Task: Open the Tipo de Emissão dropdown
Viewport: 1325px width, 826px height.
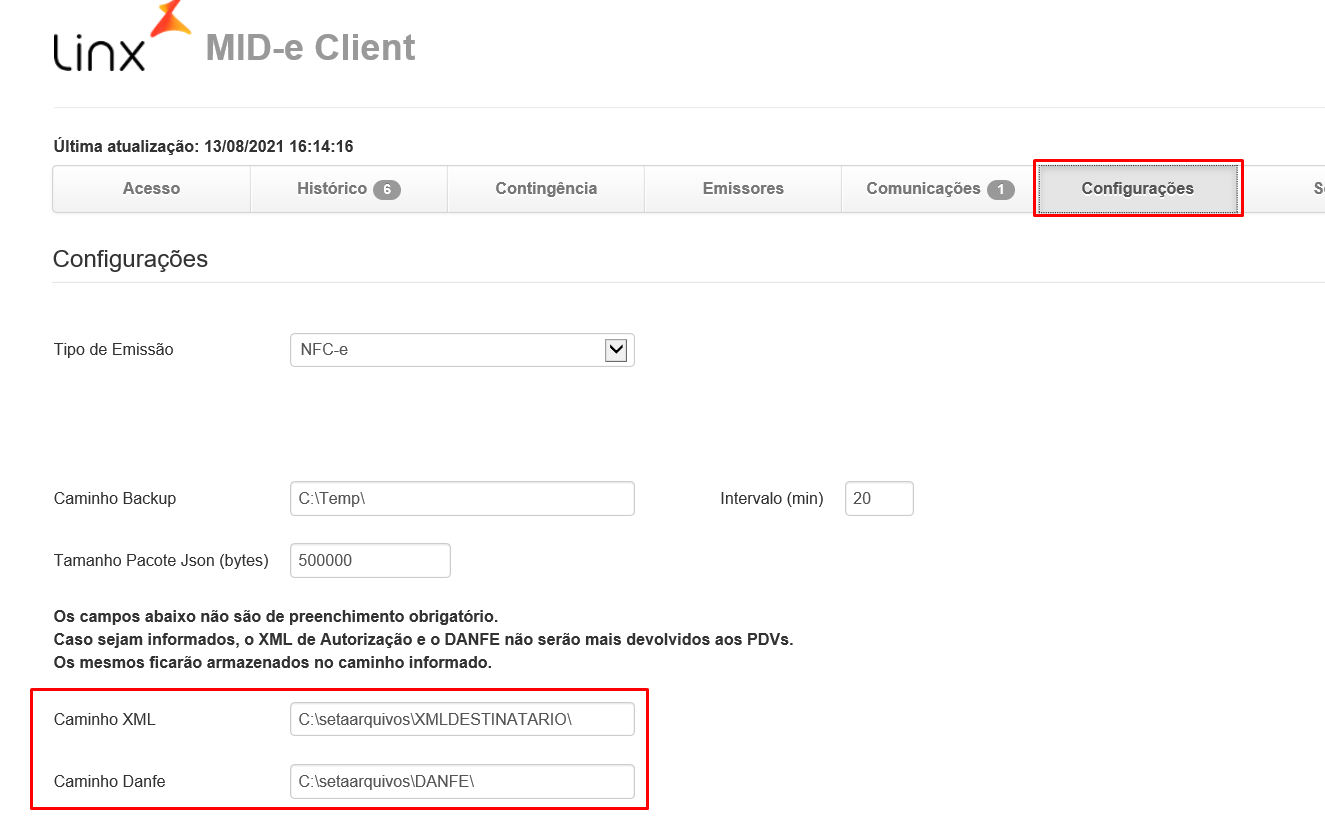Action: click(x=462, y=350)
